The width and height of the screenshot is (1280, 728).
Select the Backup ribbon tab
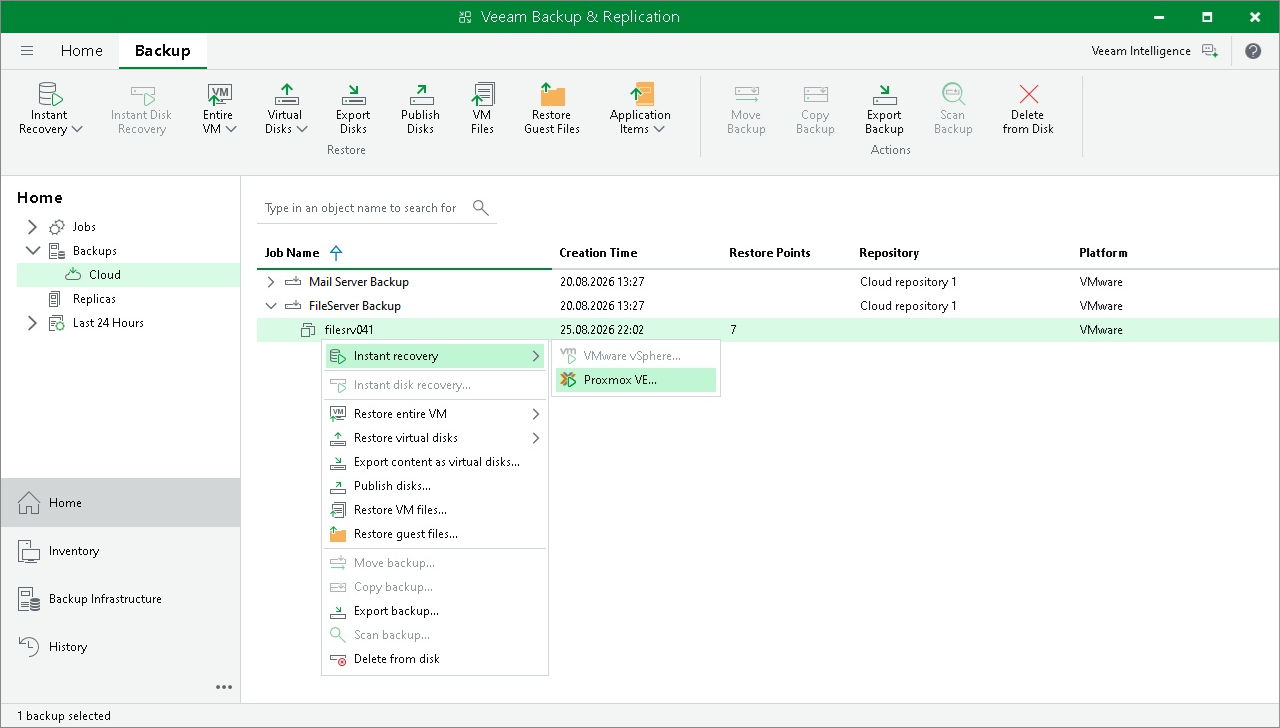click(x=163, y=51)
